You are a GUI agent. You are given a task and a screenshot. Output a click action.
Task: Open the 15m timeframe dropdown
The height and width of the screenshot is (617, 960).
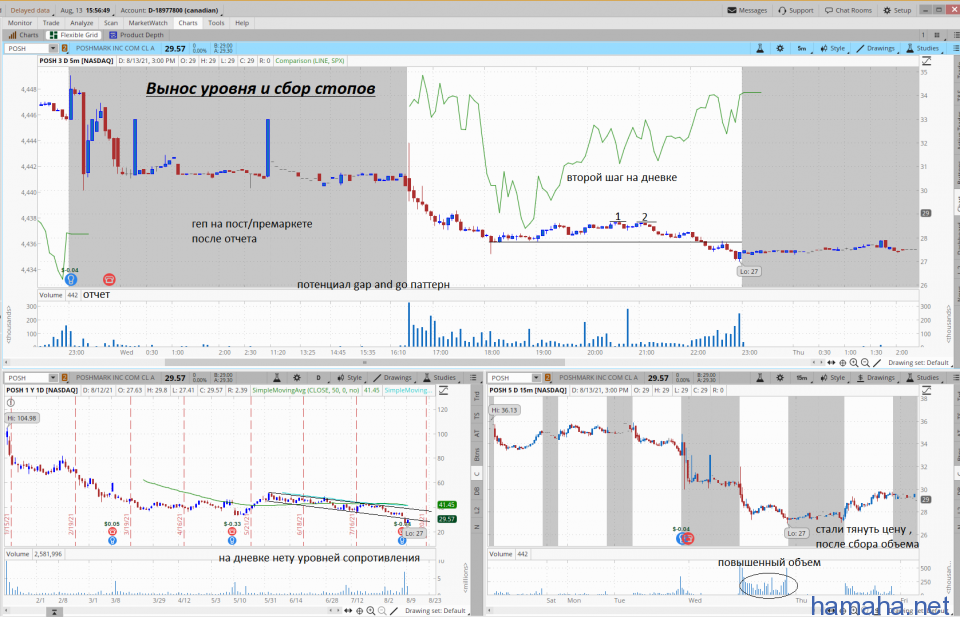802,378
